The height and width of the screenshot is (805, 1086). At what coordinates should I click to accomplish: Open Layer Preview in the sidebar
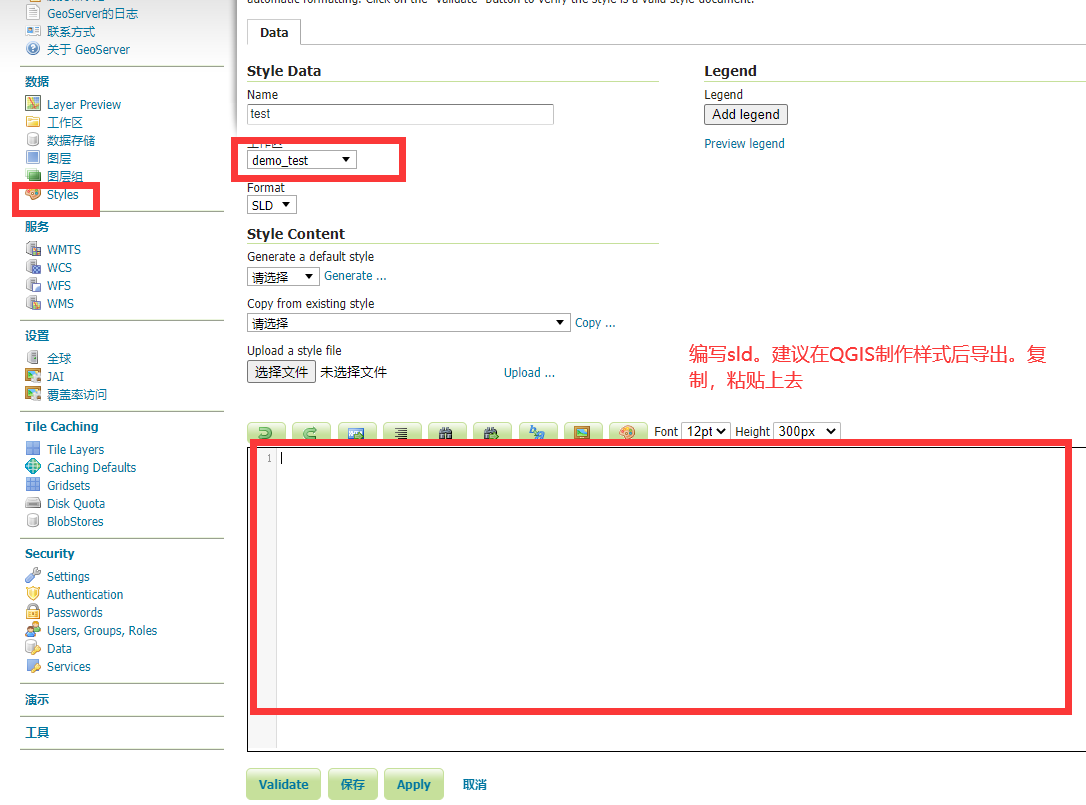click(84, 105)
